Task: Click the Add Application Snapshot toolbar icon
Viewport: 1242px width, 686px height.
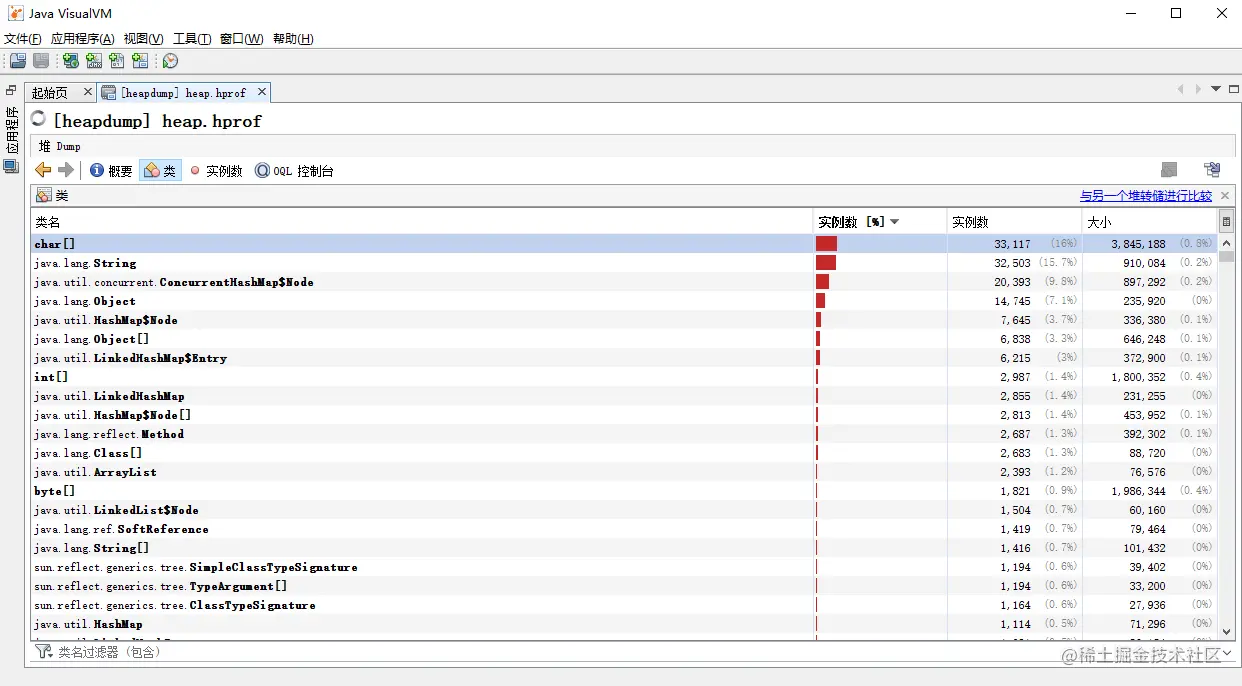Action: (140, 61)
